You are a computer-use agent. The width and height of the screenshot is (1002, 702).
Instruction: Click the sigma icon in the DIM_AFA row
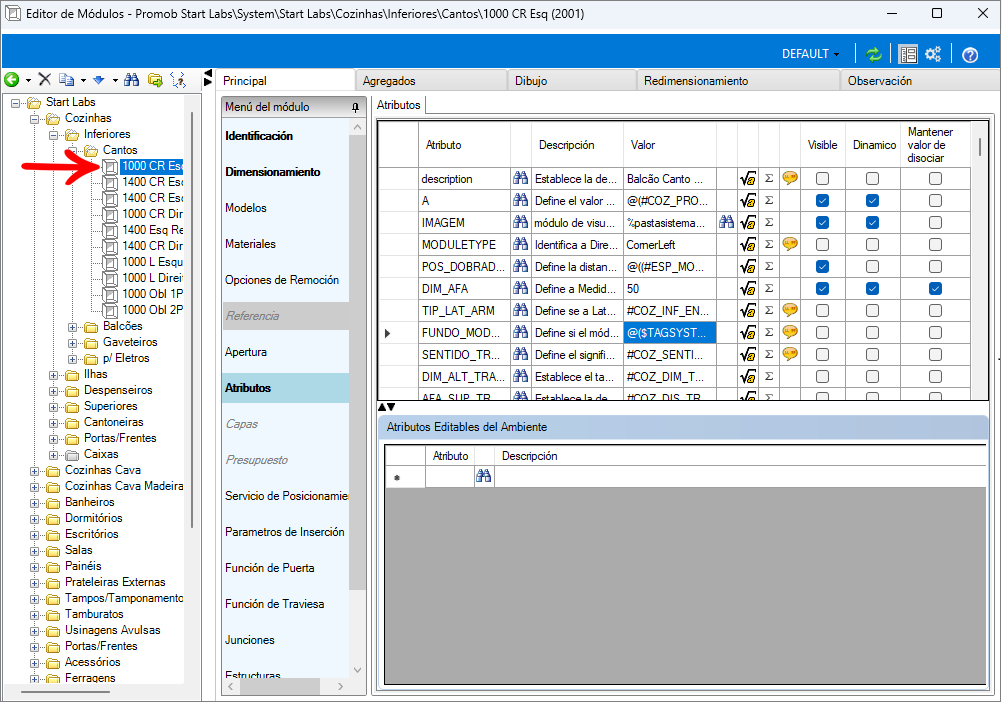[769, 288]
